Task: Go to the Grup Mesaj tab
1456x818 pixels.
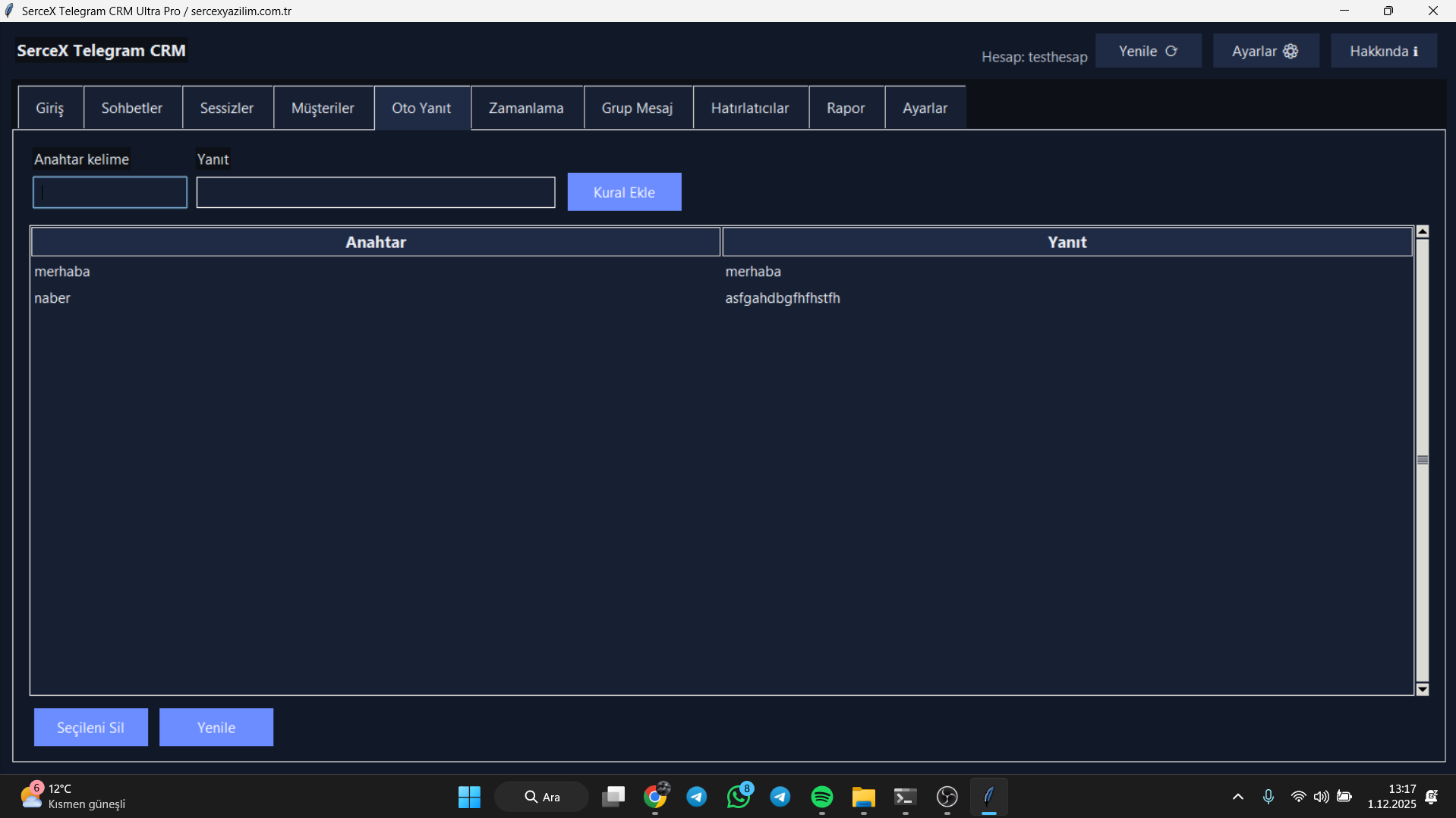Action: [637, 108]
